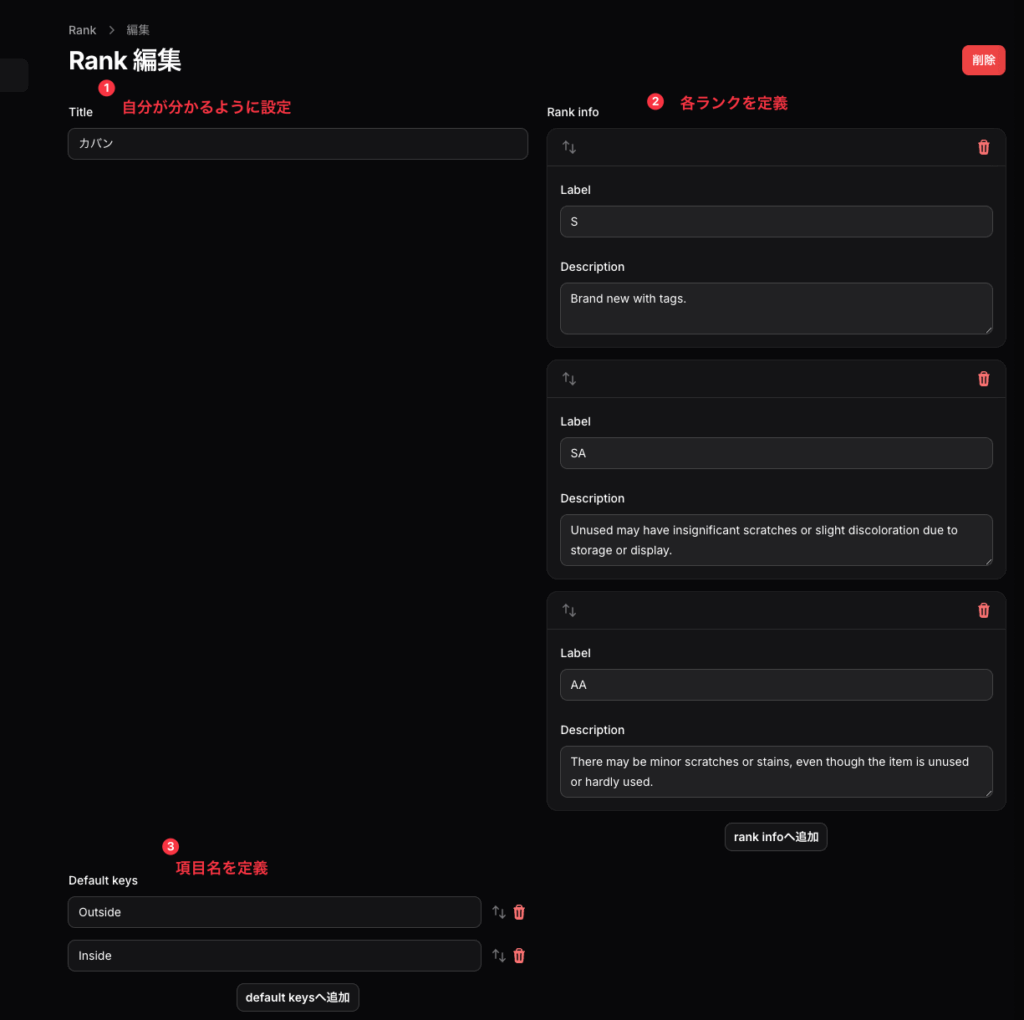Delete the Inside default key

(x=519, y=956)
